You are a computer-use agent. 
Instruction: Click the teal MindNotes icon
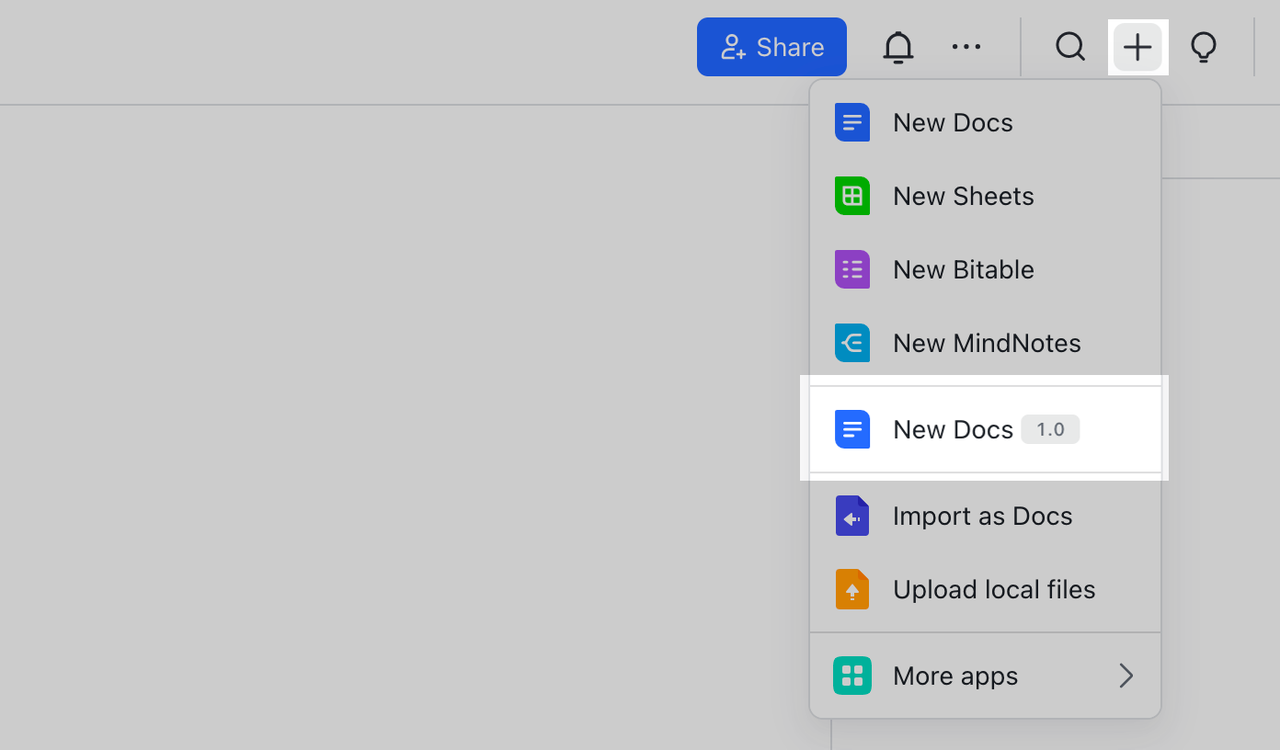[x=852, y=343]
